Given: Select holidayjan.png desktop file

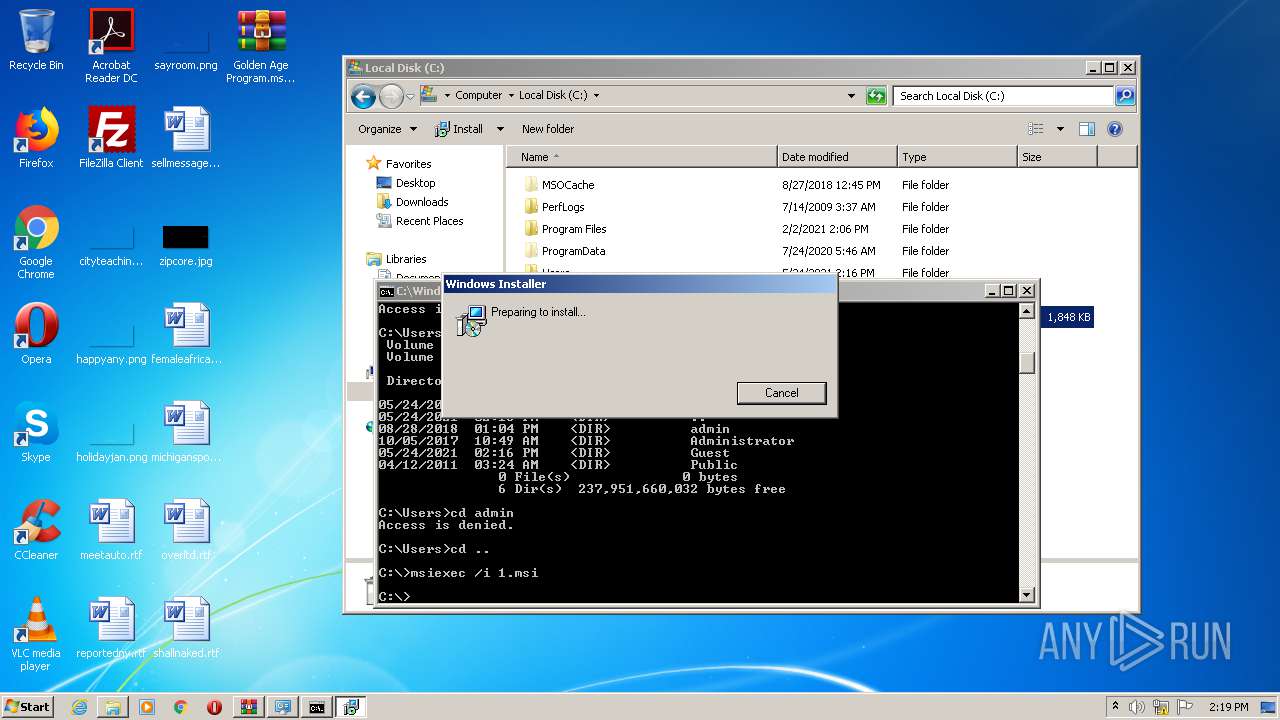Looking at the screenshot, I should pos(111,438).
